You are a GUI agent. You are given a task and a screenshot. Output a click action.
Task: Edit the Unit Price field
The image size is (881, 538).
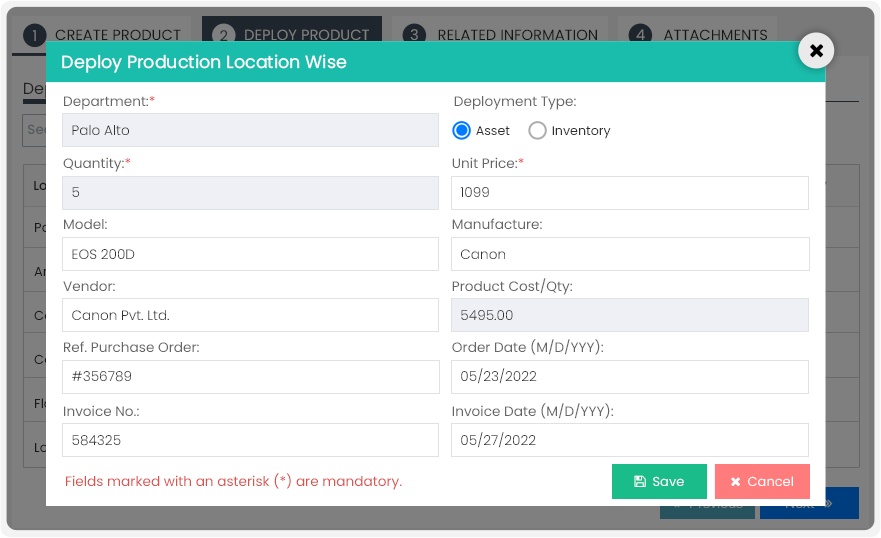coord(630,193)
